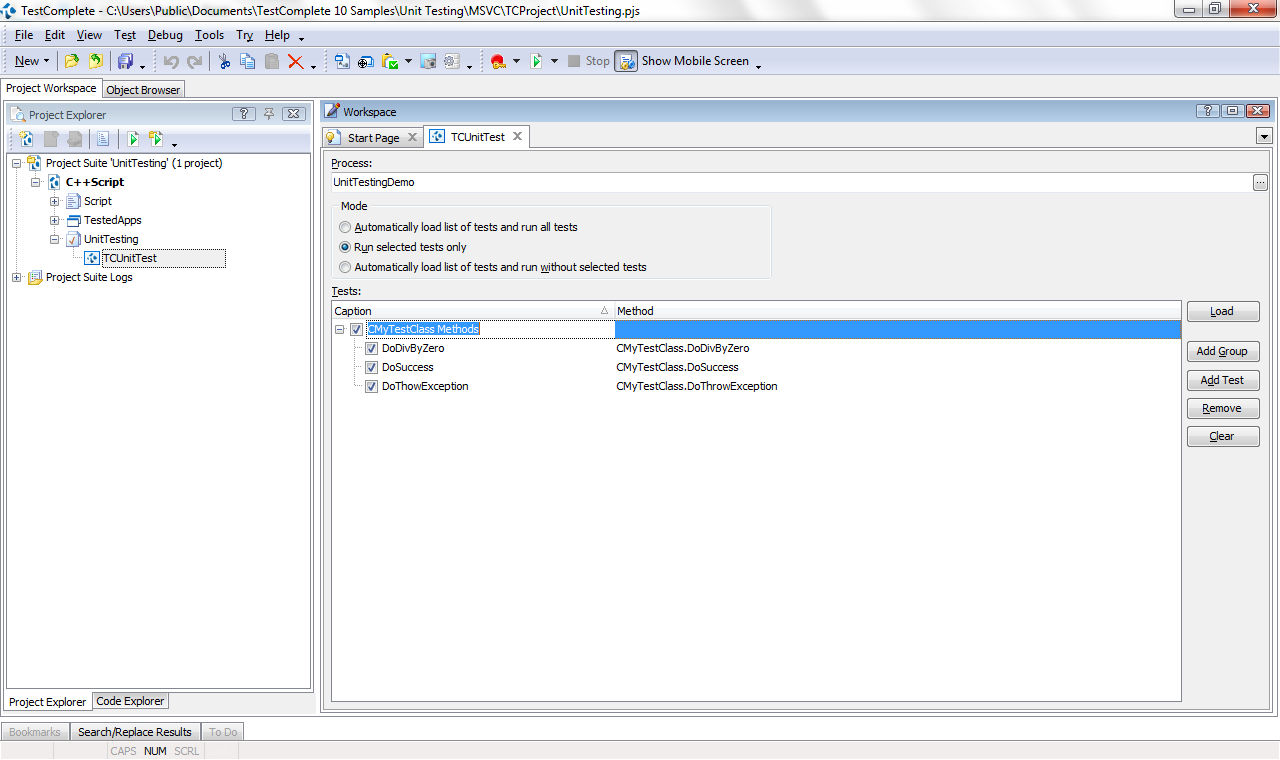Click the Add Test button

click(1223, 380)
